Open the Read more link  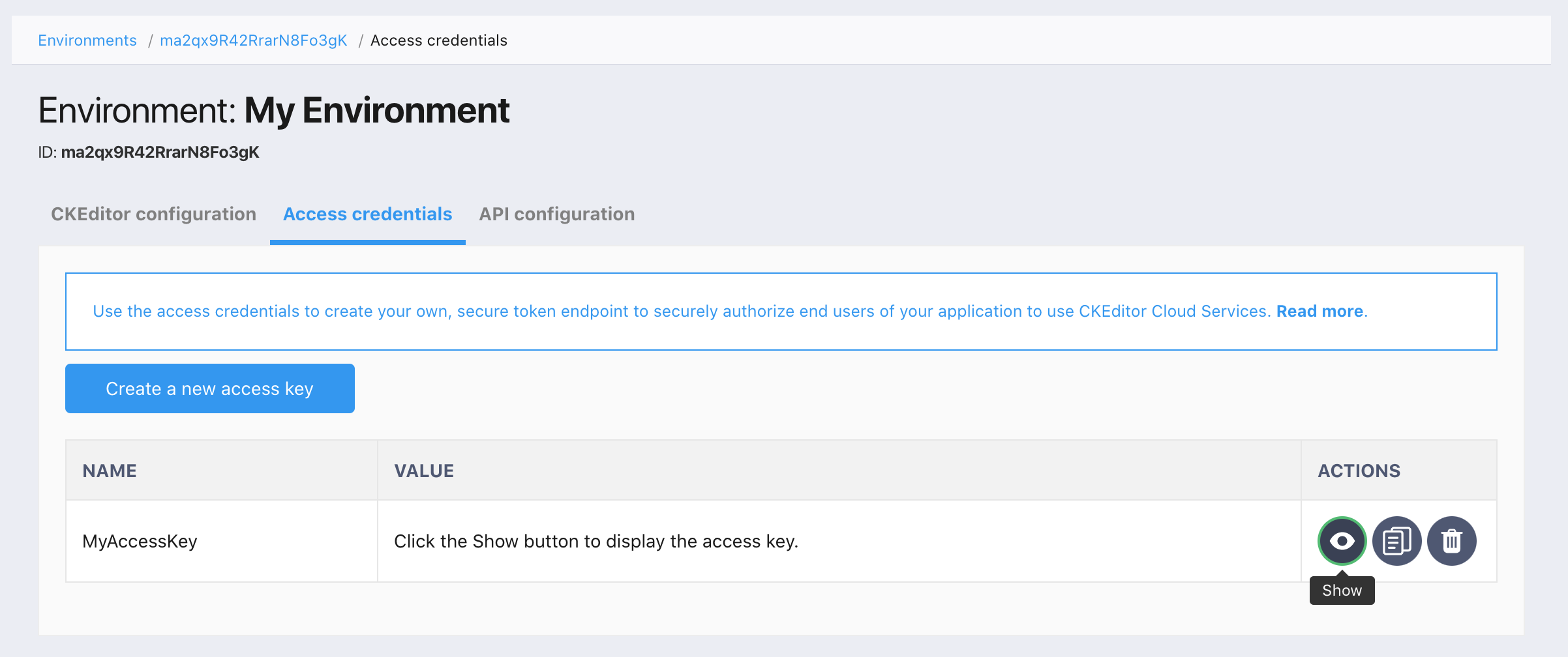1319,312
